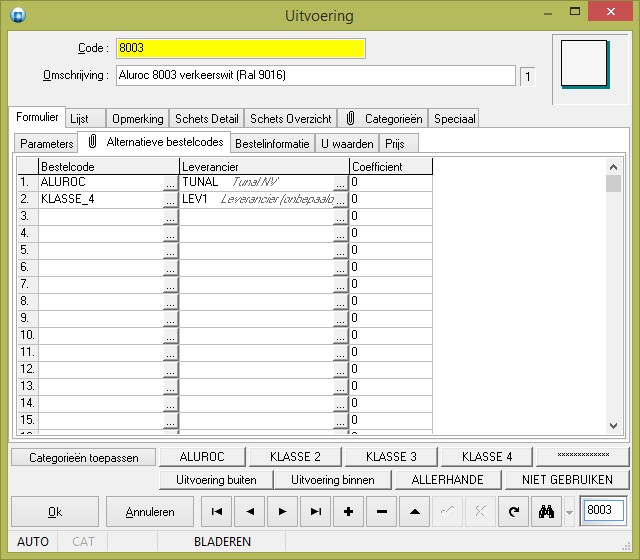640x560 pixels.
Task: Click the ALUROC category button
Action: [202, 457]
